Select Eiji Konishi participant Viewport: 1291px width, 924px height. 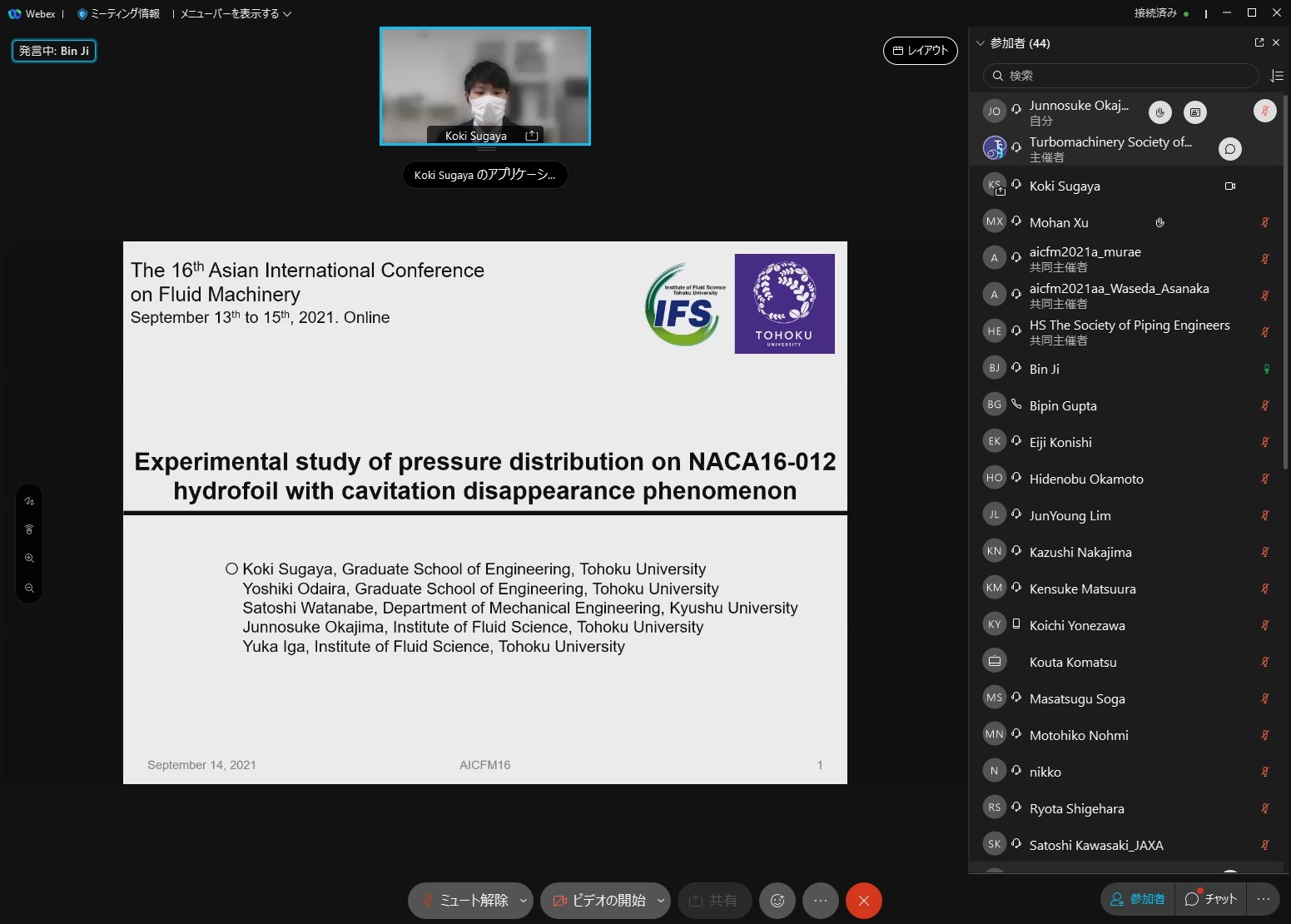(x=1126, y=442)
